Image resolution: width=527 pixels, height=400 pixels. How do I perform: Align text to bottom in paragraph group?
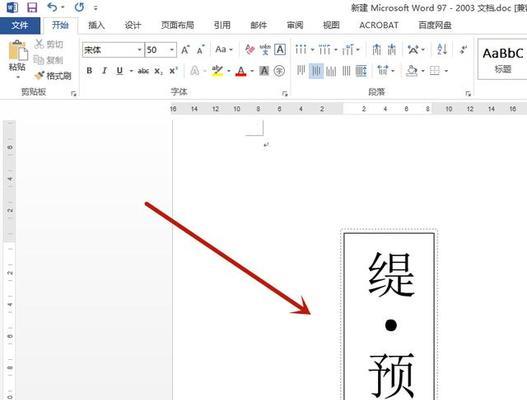pyautogui.click(x=331, y=71)
